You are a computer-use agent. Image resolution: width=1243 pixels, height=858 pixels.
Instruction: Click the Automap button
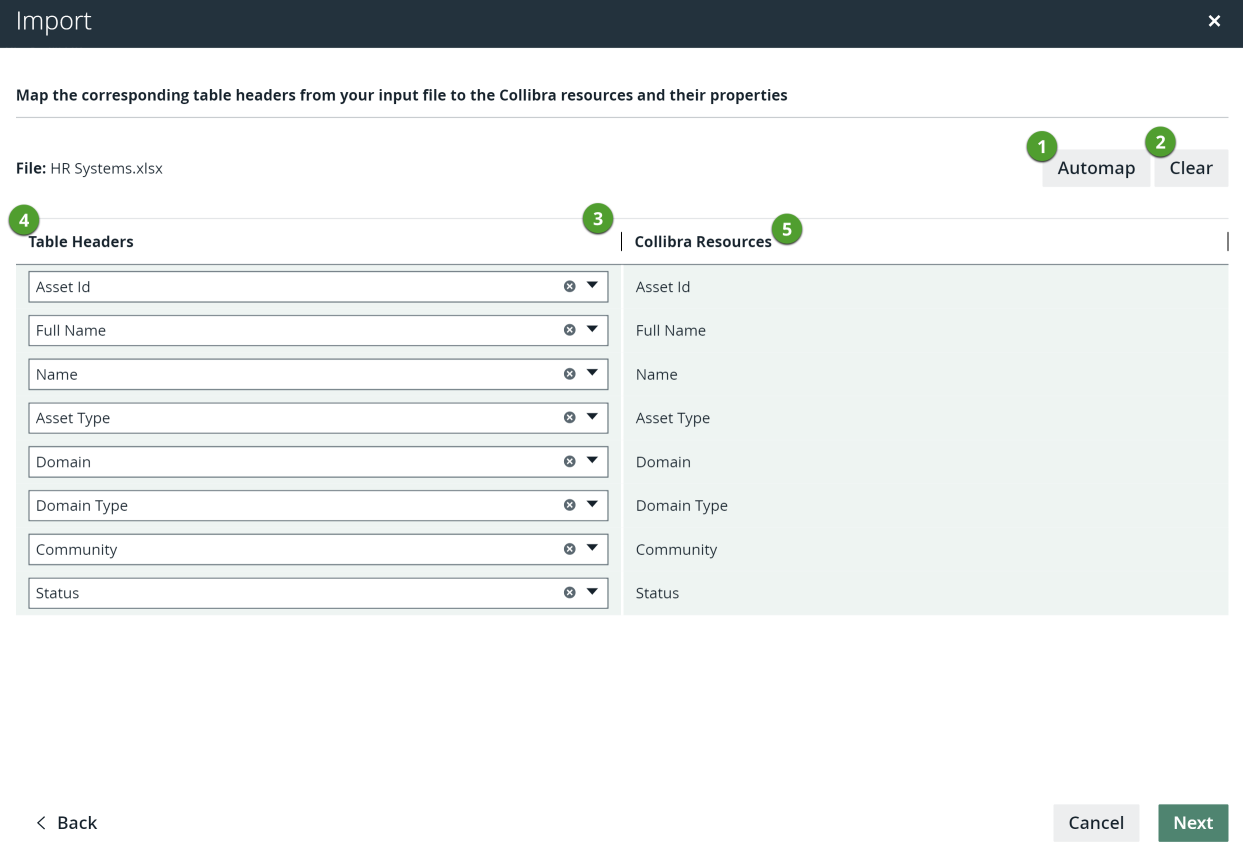tap(1096, 168)
